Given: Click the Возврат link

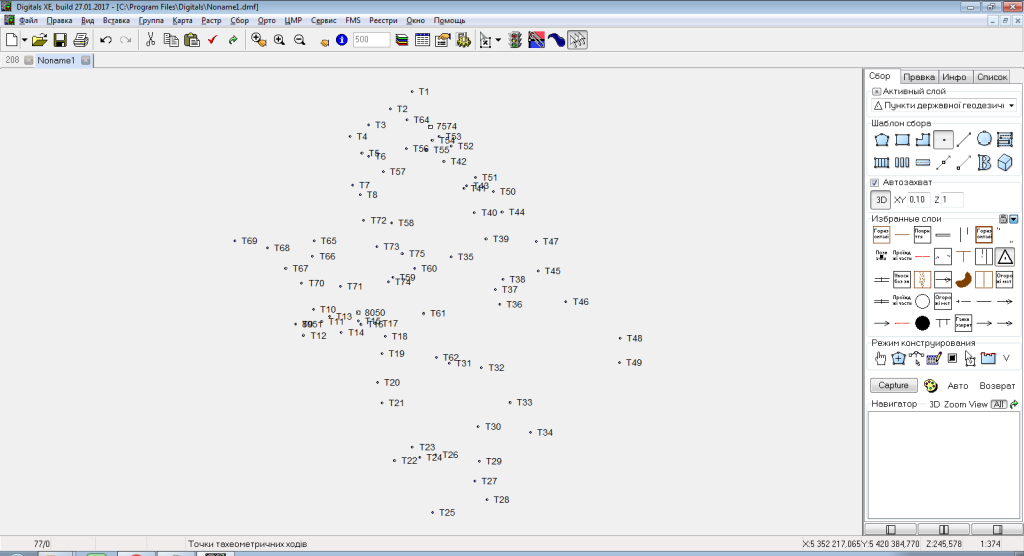Looking at the screenshot, I should (x=997, y=386).
